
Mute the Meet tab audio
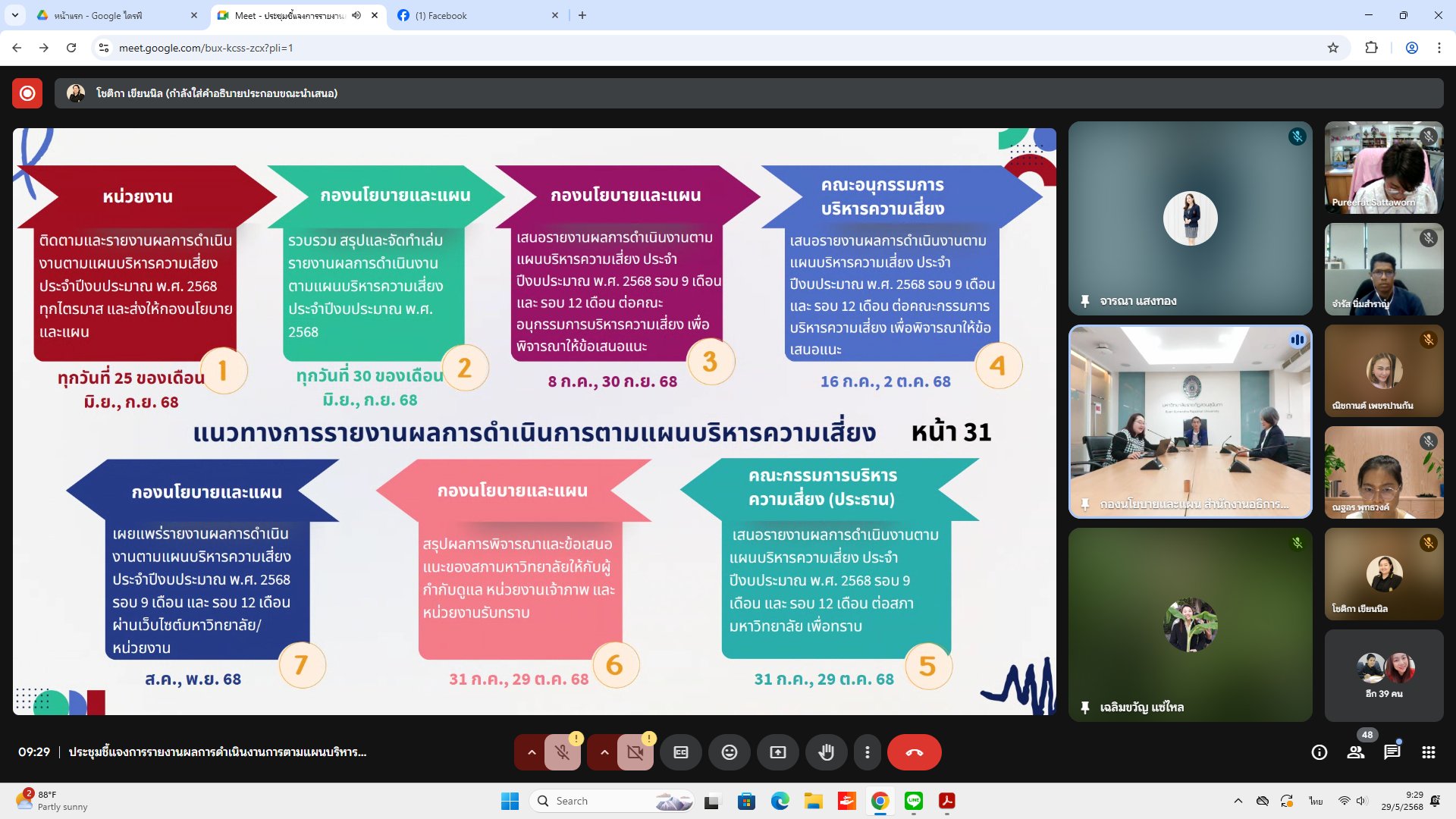click(x=356, y=15)
